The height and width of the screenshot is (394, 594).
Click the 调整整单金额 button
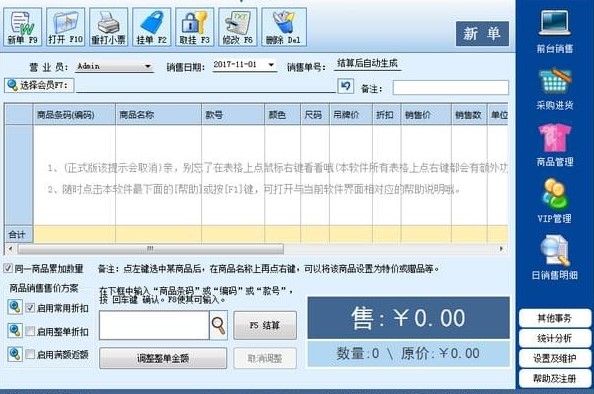[x=163, y=358]
